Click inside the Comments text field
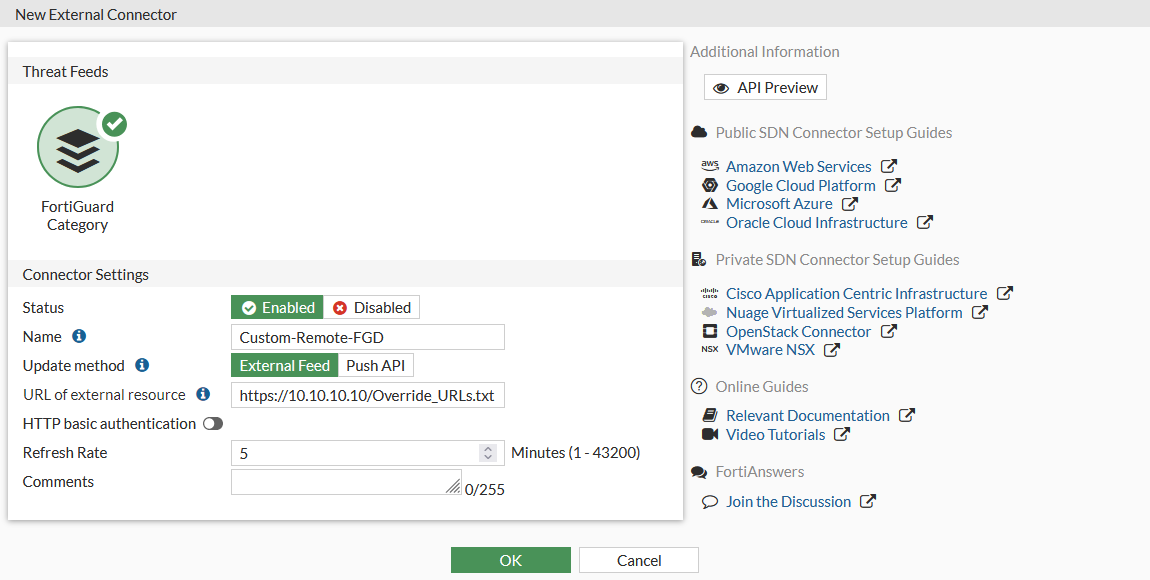1150x580 pixels. [340, 481]
